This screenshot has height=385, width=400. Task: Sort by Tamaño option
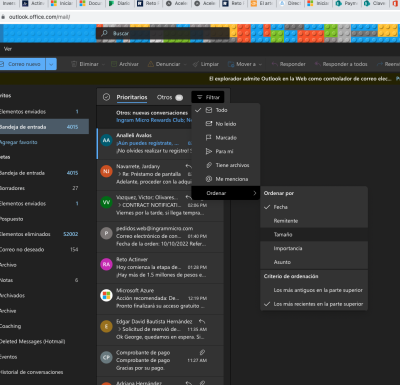point(314,234)
